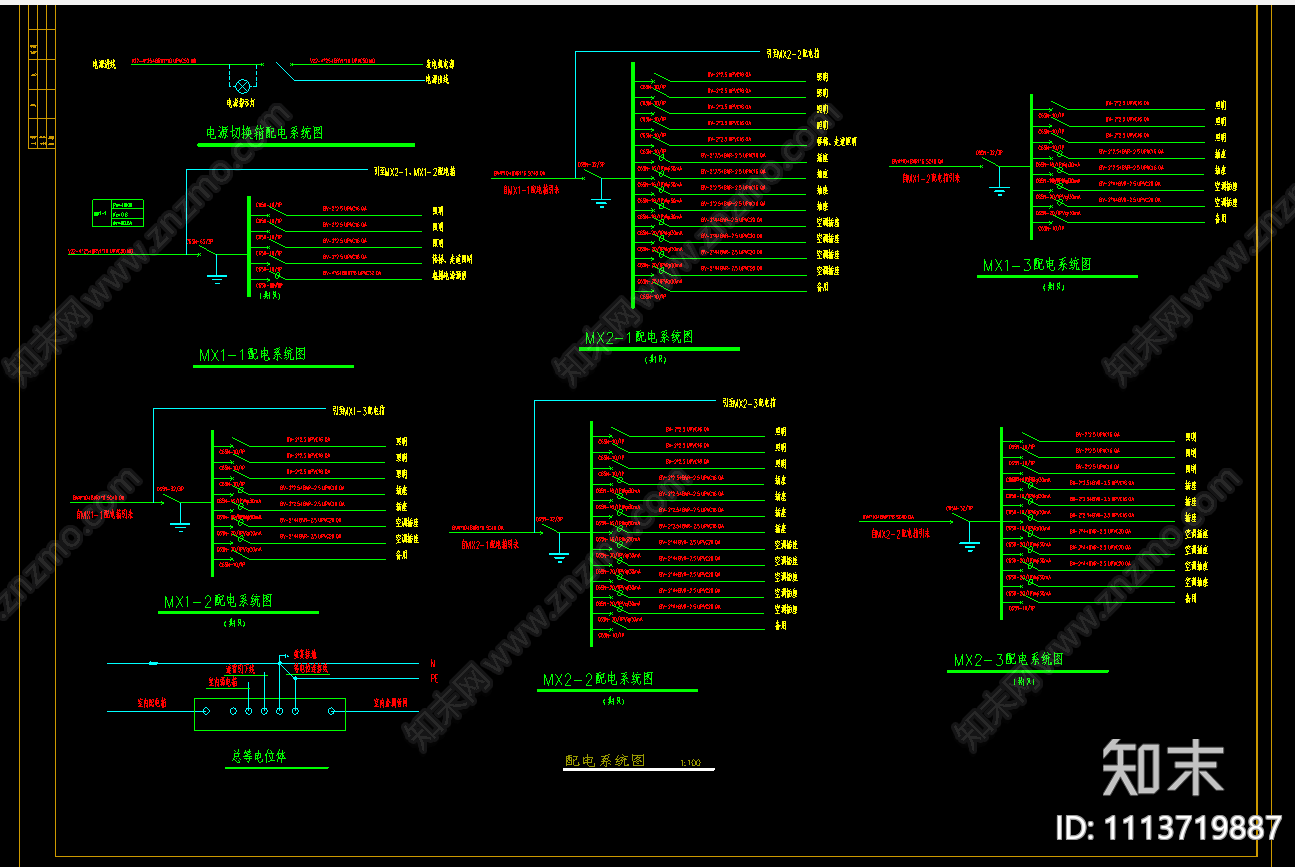Select the PE conductor label

click(x=434, y=679)
